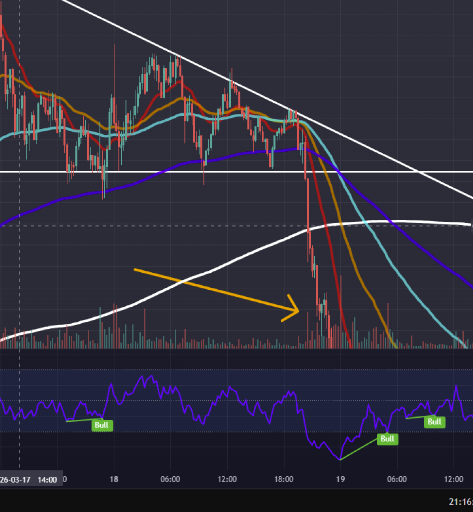Screen dimensions: 473x512
Task: Click the crosshair time label "26-03-17 14:00"
Action: coord(29,480)
